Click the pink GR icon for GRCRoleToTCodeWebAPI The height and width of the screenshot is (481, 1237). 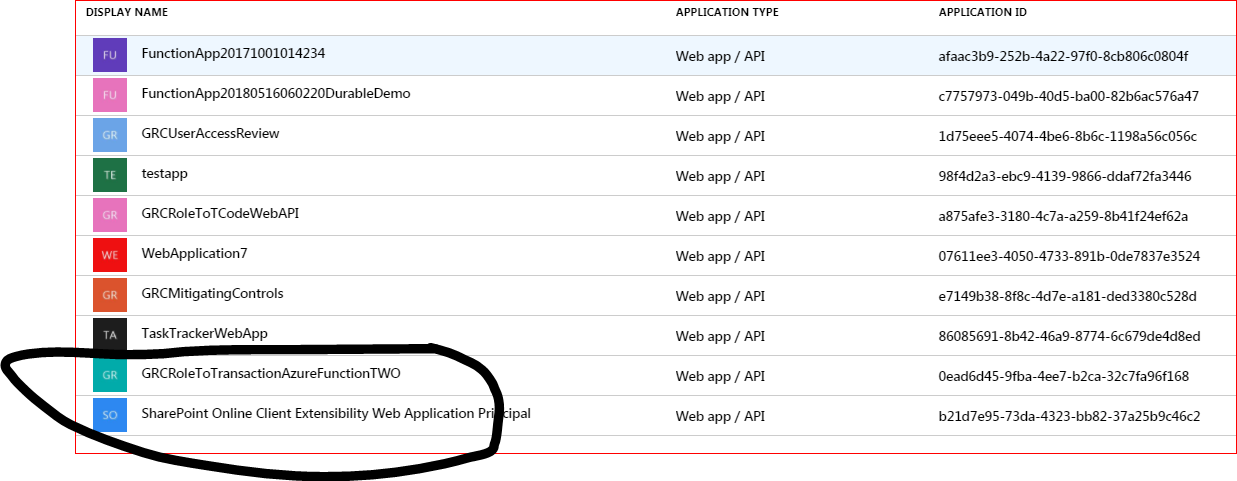(x=110, y=215)
